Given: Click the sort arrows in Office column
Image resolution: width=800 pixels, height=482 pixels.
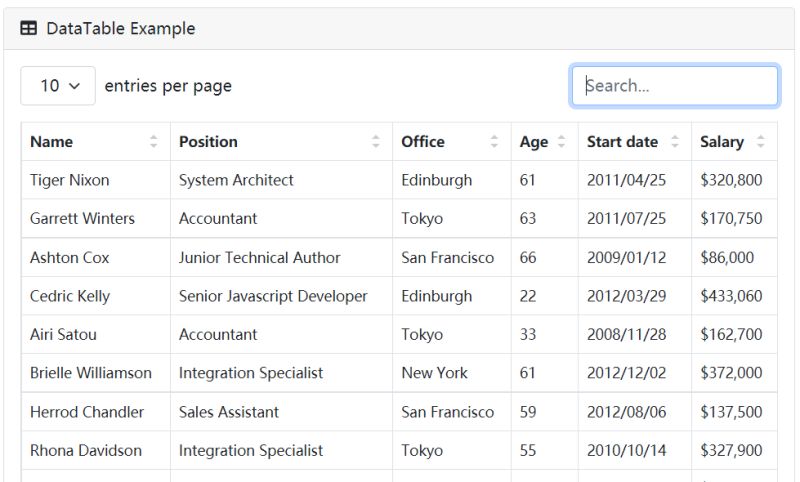Looking at the screenshot, I should tap(494, 142).
